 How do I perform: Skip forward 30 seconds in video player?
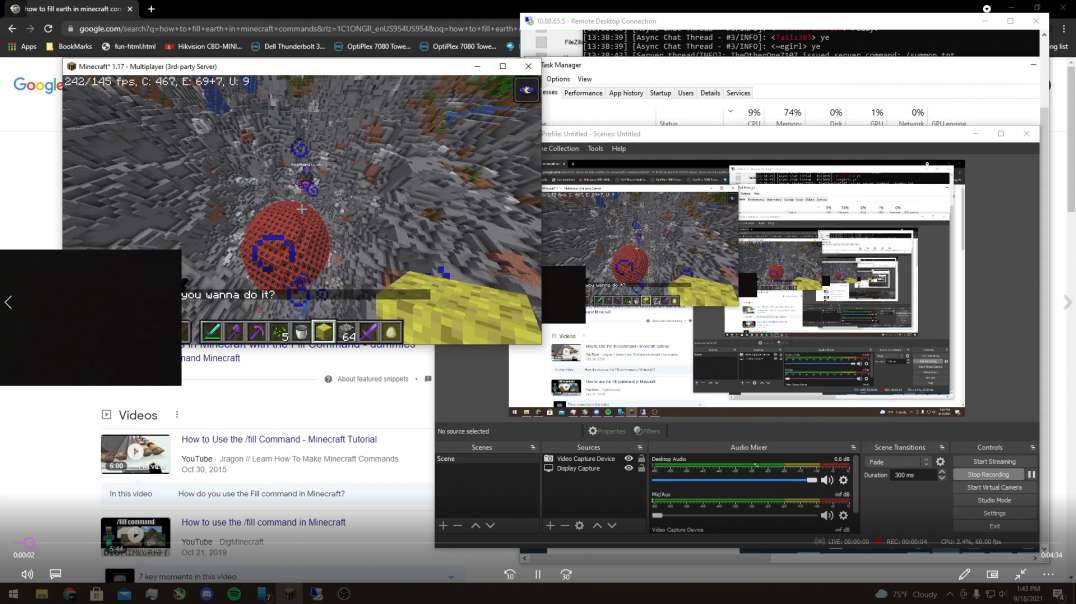[x=566, y=574]
